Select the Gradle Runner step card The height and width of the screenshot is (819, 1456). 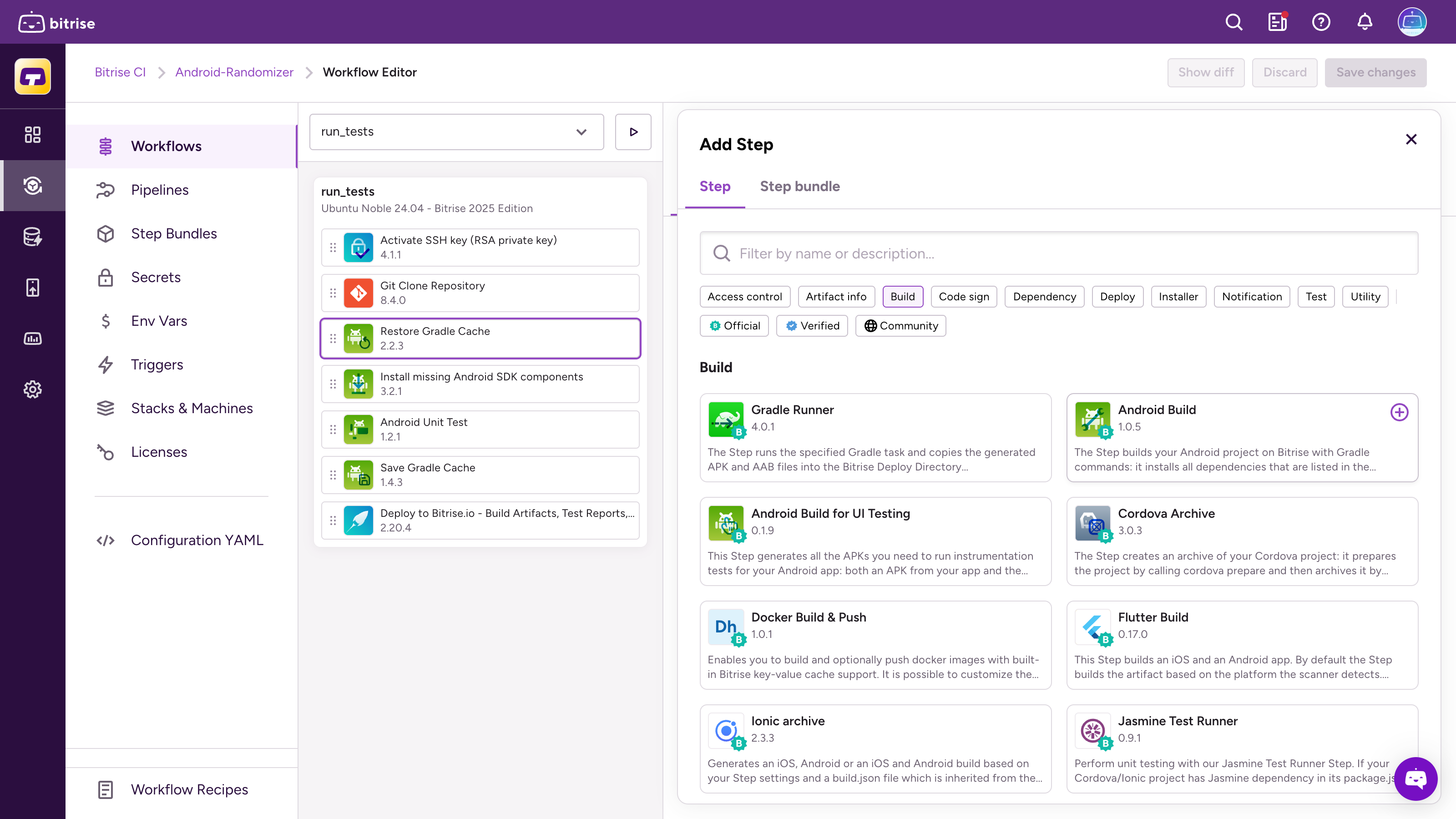point(875,437)
